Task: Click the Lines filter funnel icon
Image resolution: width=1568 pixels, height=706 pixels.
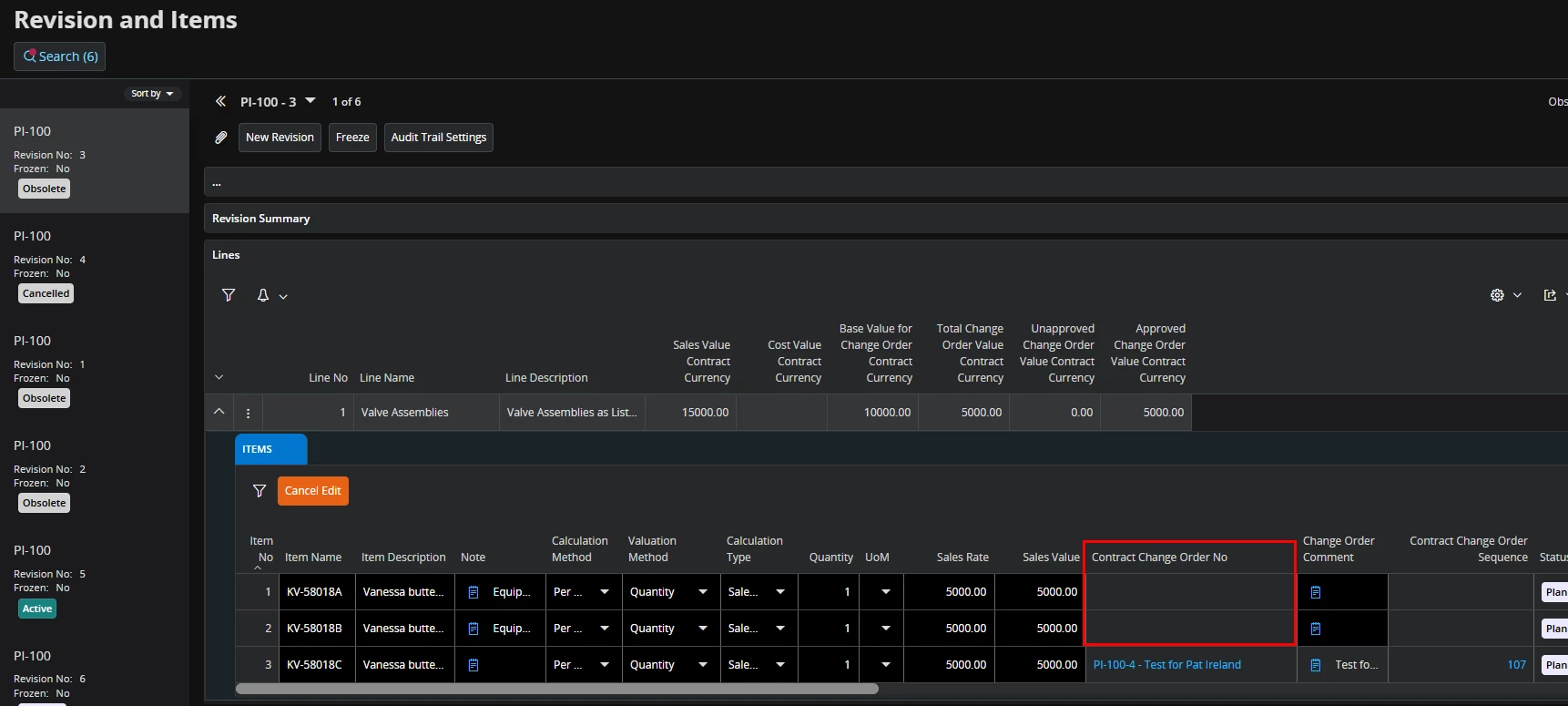Action: coord(229,295)
